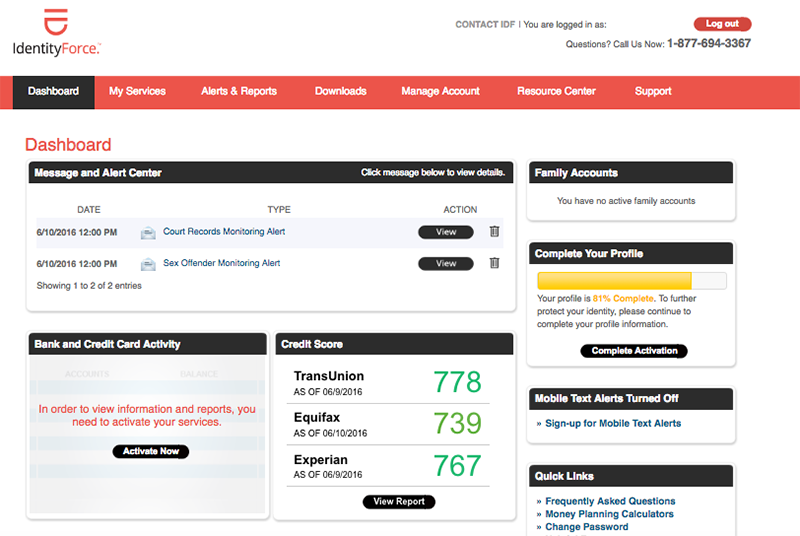Open Frequently Asked Questions link
The width and height of the screenshot is (800, 536).
point(610,501)
